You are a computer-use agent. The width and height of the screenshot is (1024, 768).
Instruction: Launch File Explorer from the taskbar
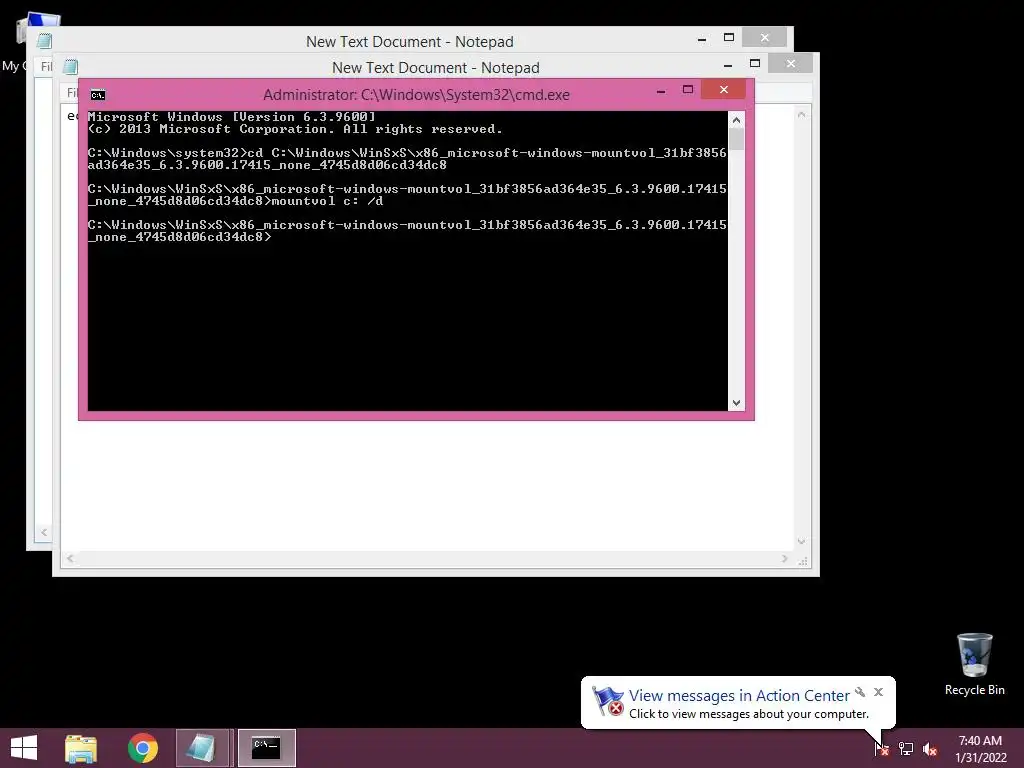pos(81,748)
